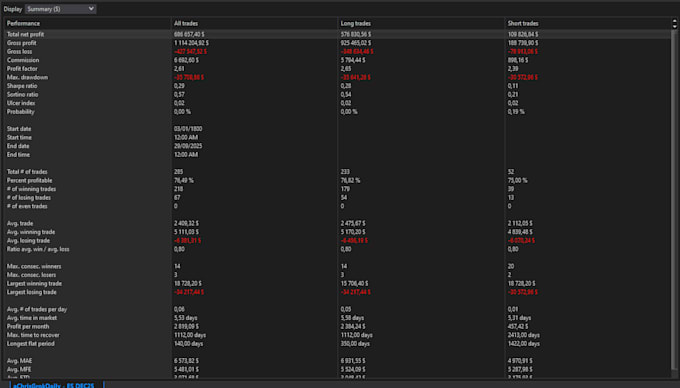Select the Sharpe ratio row label

pyautogui.click(x=22, y=86)
